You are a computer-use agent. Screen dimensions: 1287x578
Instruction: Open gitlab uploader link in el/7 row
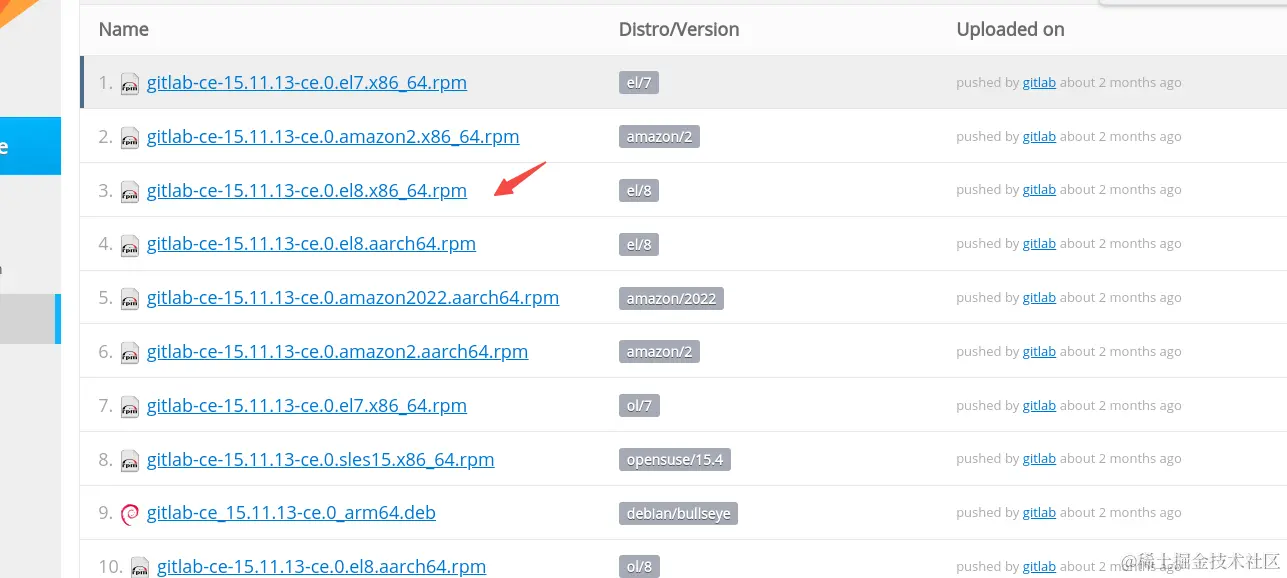tap(1039, 83)
